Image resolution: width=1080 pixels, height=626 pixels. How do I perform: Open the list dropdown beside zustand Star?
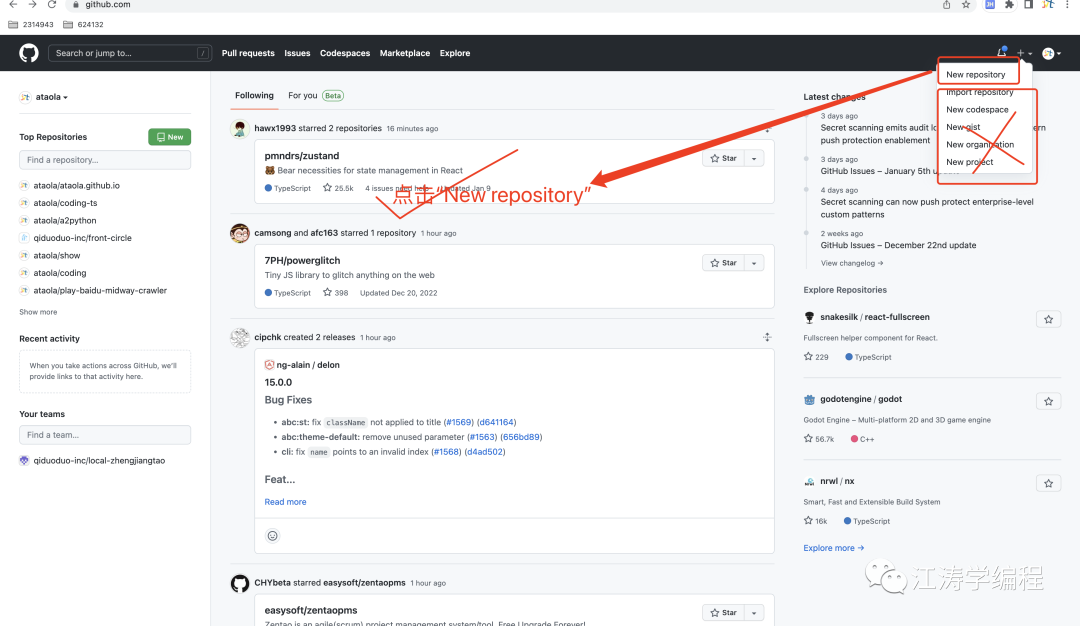754,158
